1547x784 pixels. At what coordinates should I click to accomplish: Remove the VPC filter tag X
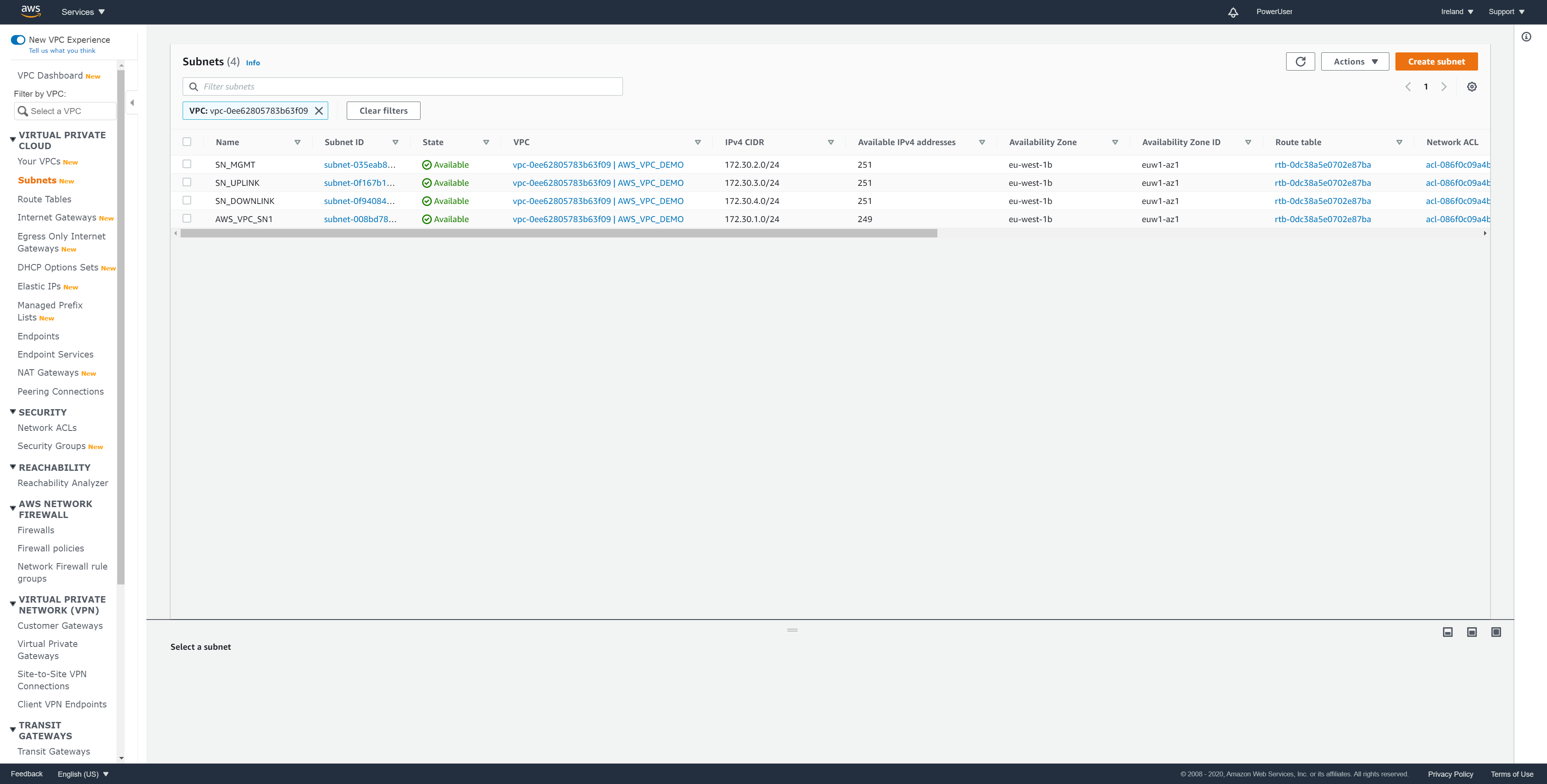319,110
